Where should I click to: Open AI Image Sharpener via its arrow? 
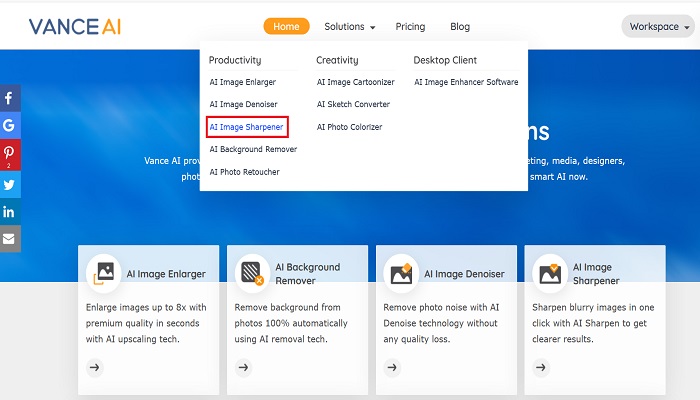541,367
